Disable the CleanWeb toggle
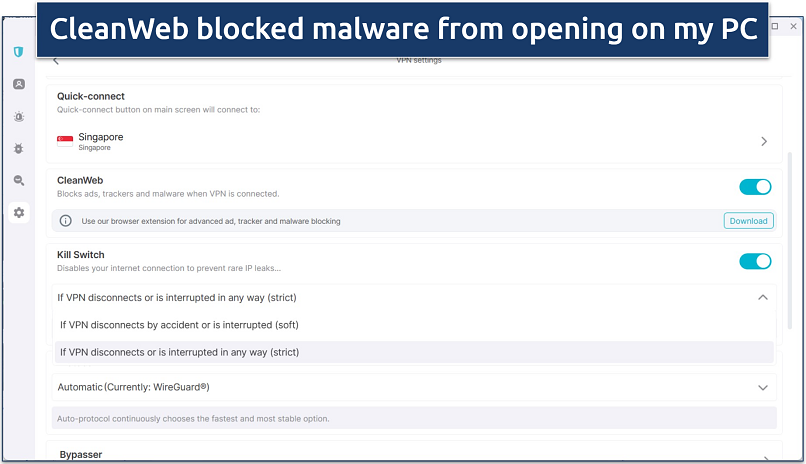This screenshot has width=806, height=464. (x=755, y=187)
